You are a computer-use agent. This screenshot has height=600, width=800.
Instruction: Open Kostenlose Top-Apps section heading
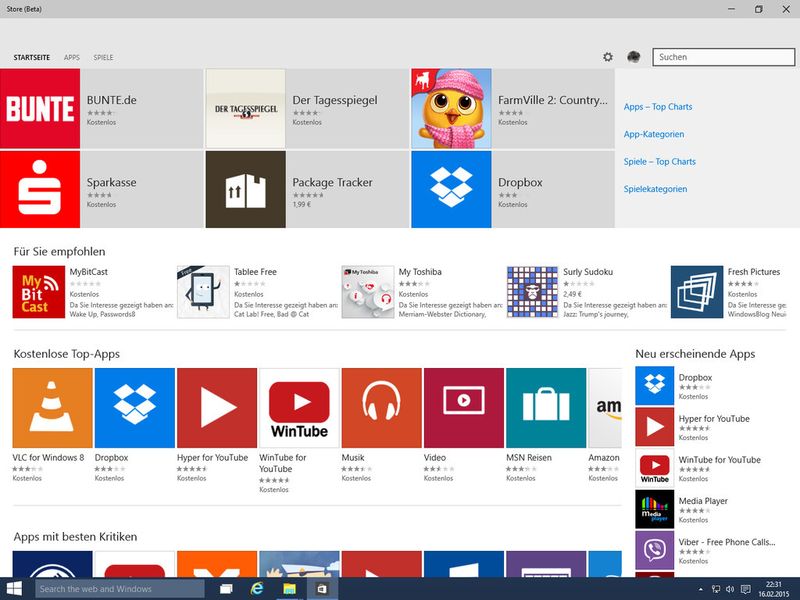[66, 354]
